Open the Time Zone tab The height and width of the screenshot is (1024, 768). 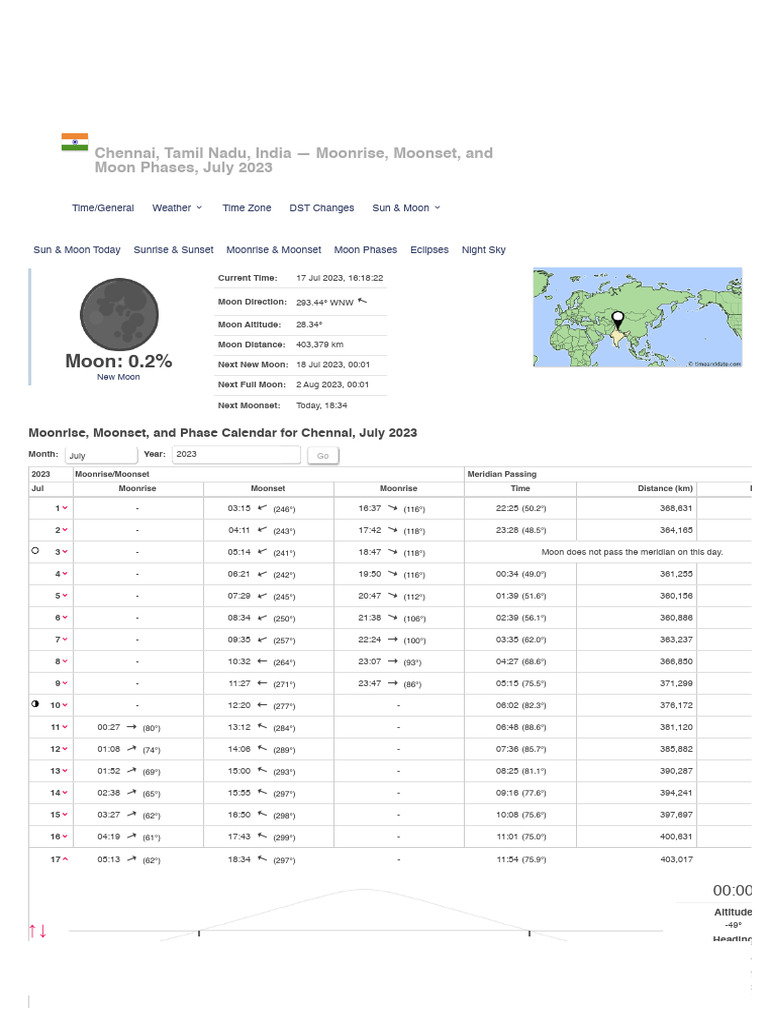click(247, 208)
